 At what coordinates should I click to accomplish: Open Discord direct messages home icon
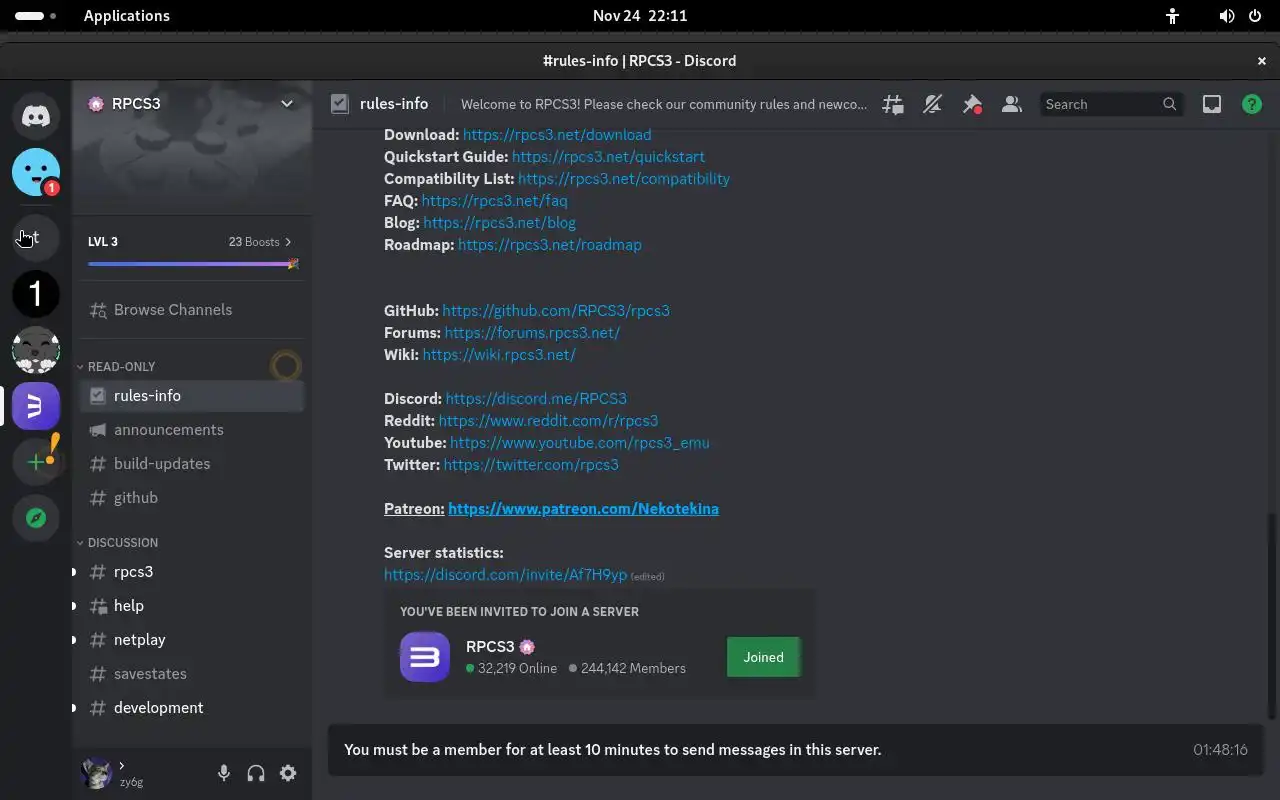(x=36, y=116)
